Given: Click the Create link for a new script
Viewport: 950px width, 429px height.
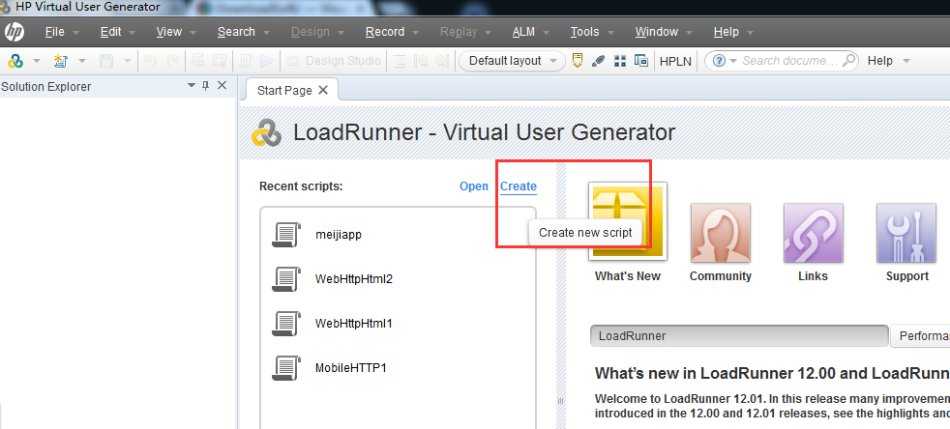Looking at the screenshot, I should 518,187.
